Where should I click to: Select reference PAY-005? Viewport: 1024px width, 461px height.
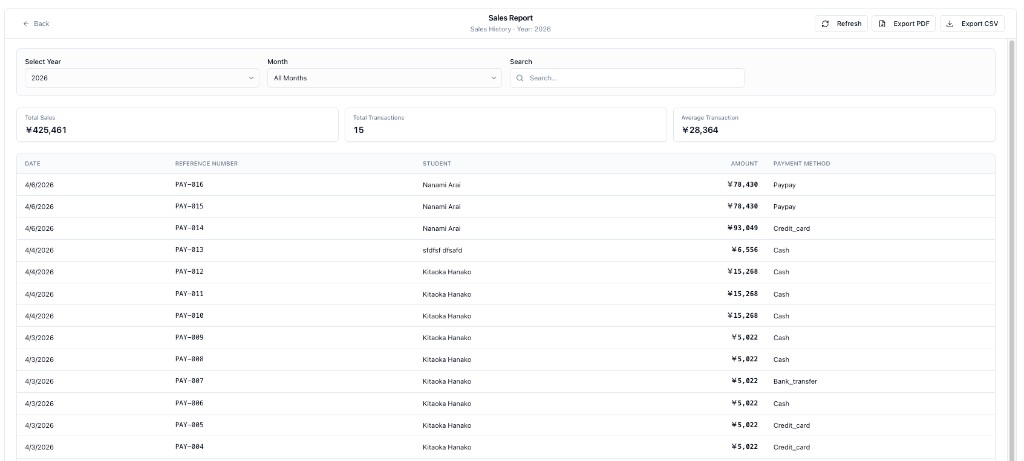[x=189, y=425]
